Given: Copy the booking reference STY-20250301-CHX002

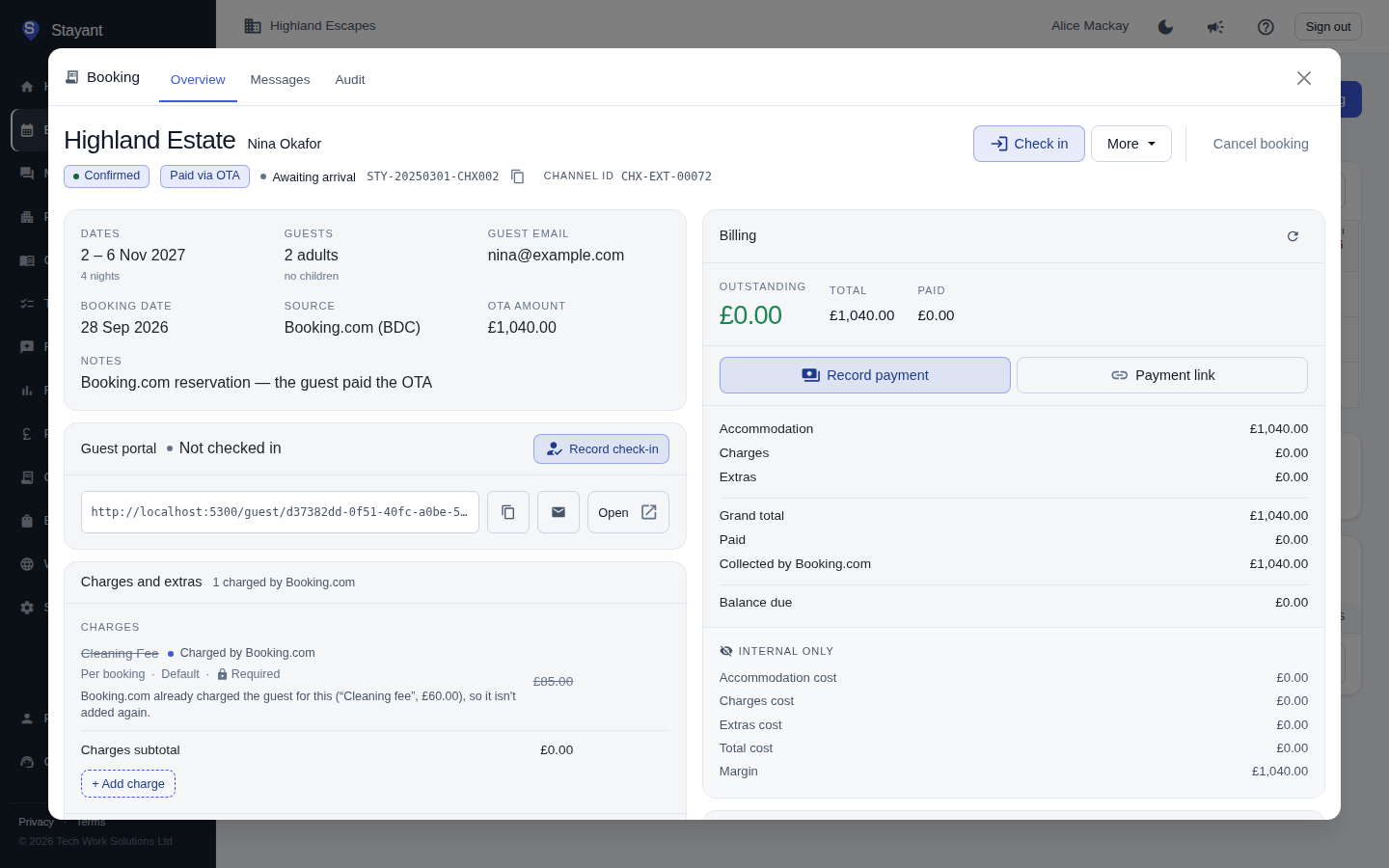Looking at the screenshot, I should [517, 176].
